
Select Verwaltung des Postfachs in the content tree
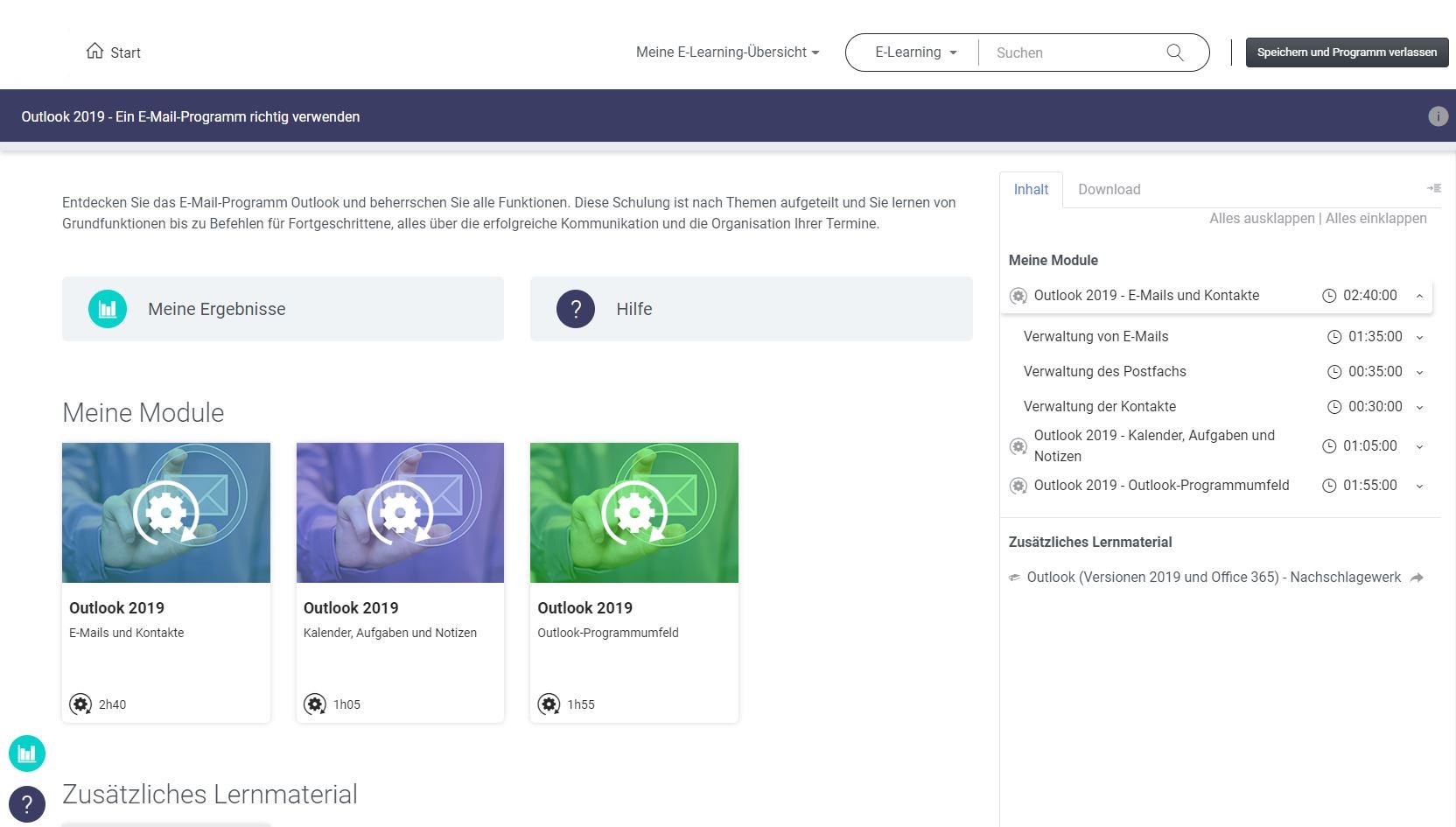click(1104, 372)
